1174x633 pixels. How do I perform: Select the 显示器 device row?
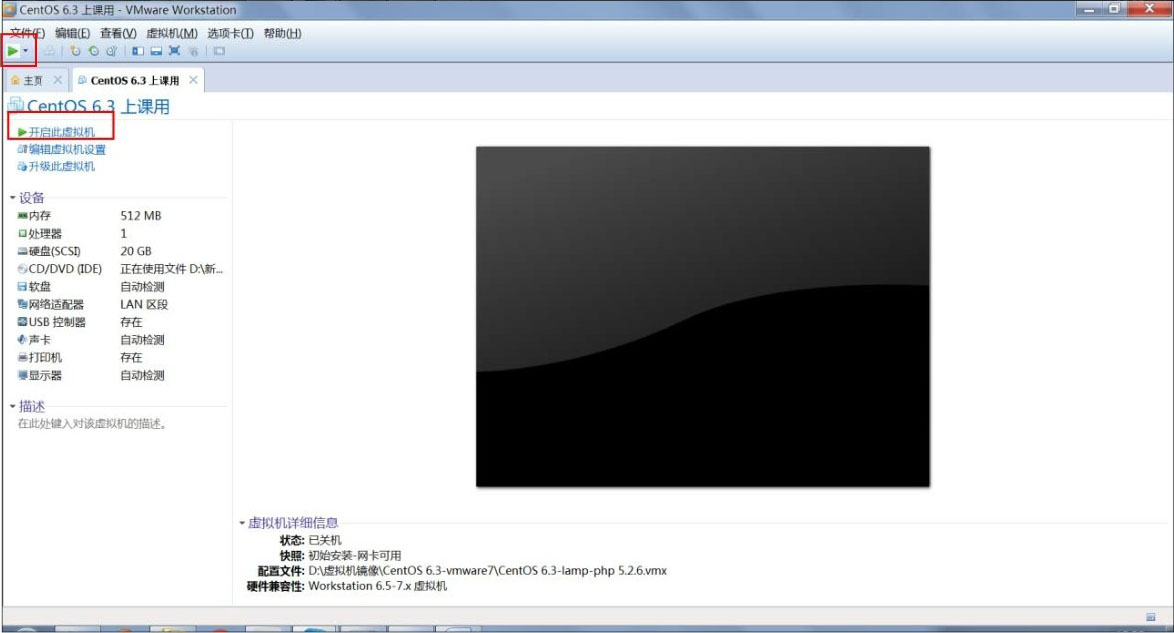coord(120,375)
